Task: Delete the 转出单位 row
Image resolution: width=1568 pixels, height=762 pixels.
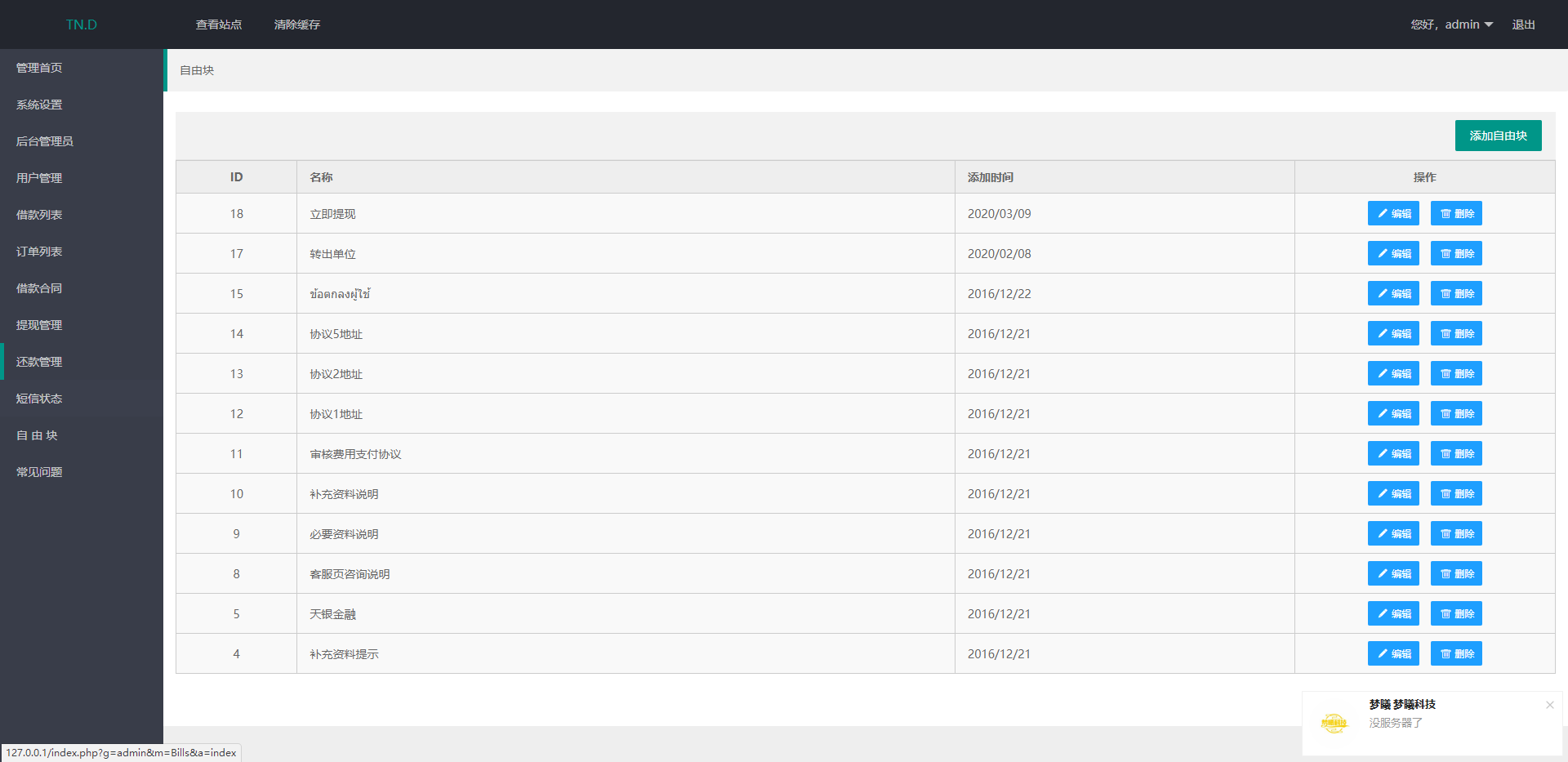Action: click(1456, 253)
